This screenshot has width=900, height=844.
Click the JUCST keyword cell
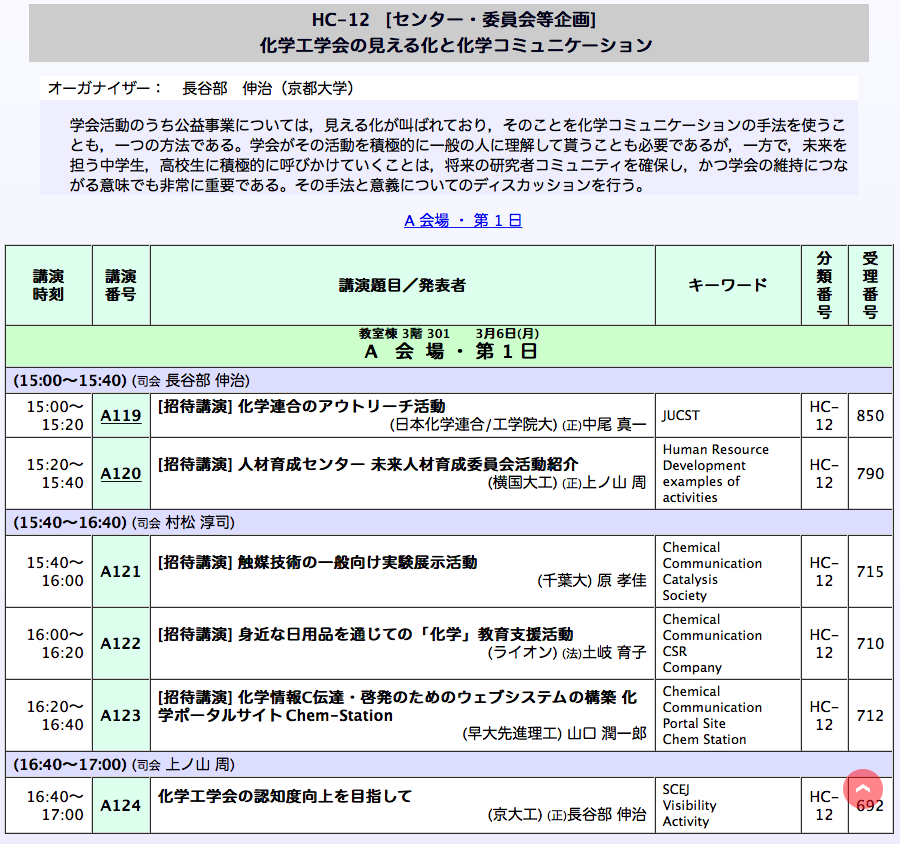pos(682,415)
